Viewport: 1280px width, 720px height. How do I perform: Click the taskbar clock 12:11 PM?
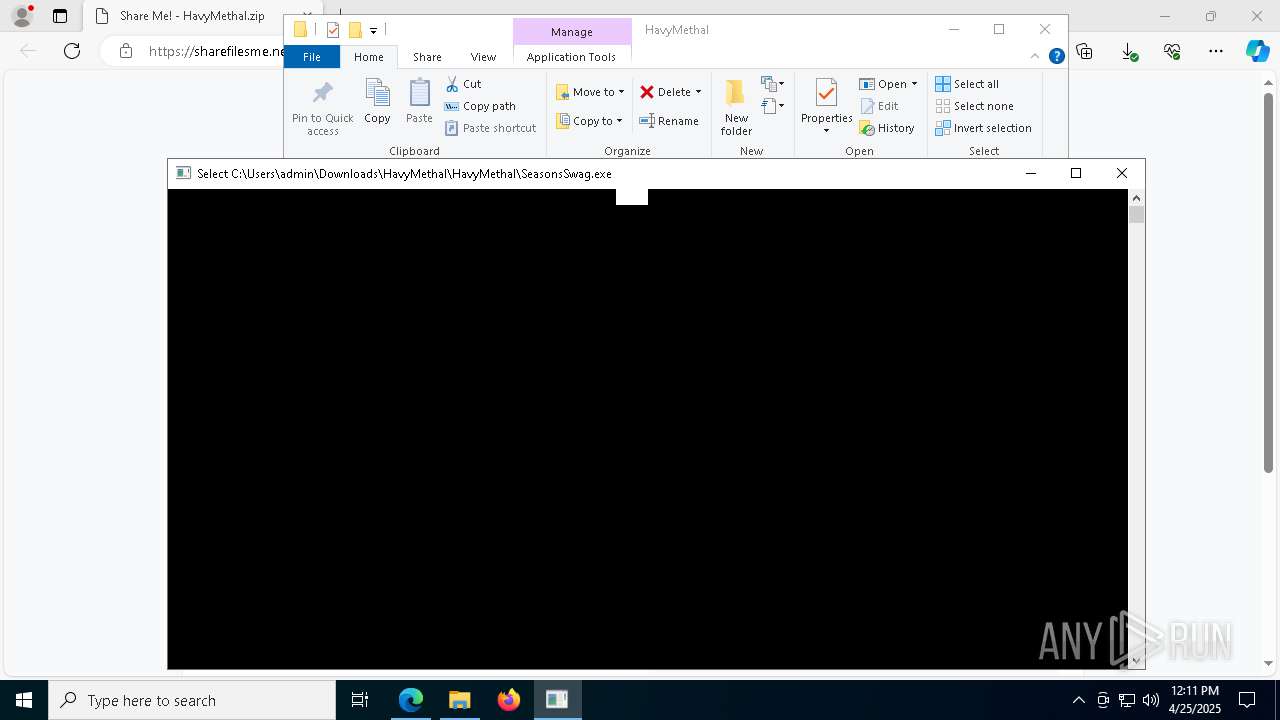pos(1194,691)
